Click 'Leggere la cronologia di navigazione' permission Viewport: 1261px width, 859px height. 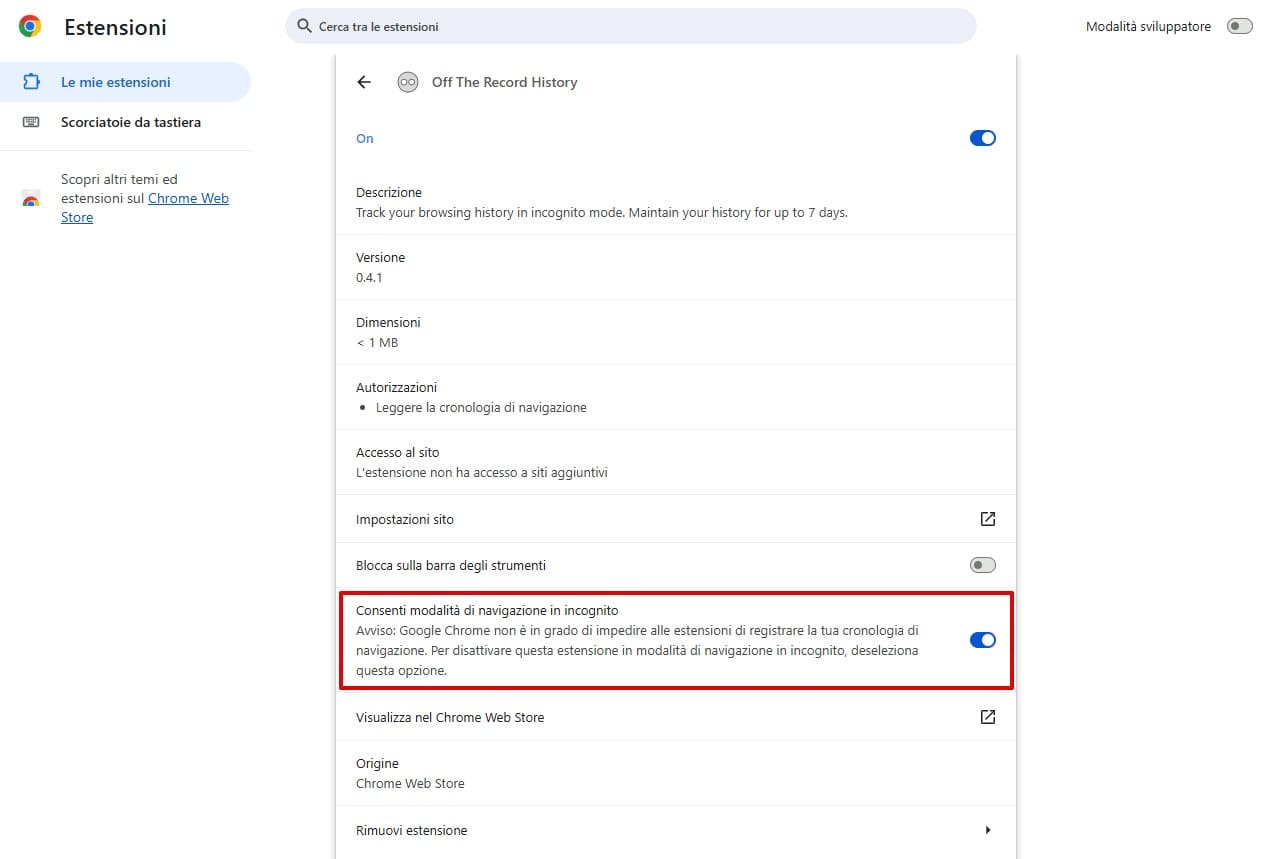point(481,407)
